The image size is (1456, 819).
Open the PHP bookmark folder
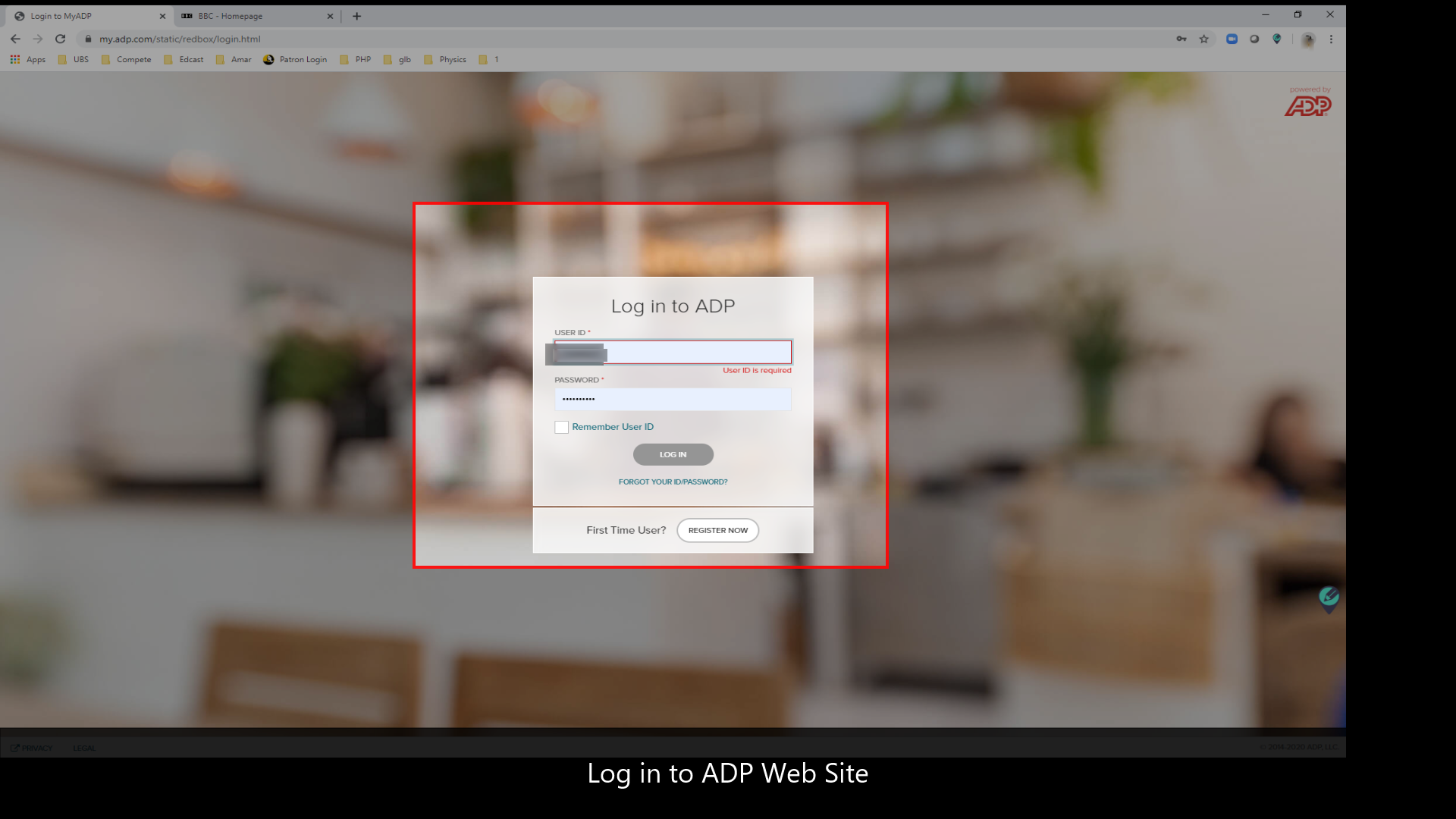(x=356, y=59)
